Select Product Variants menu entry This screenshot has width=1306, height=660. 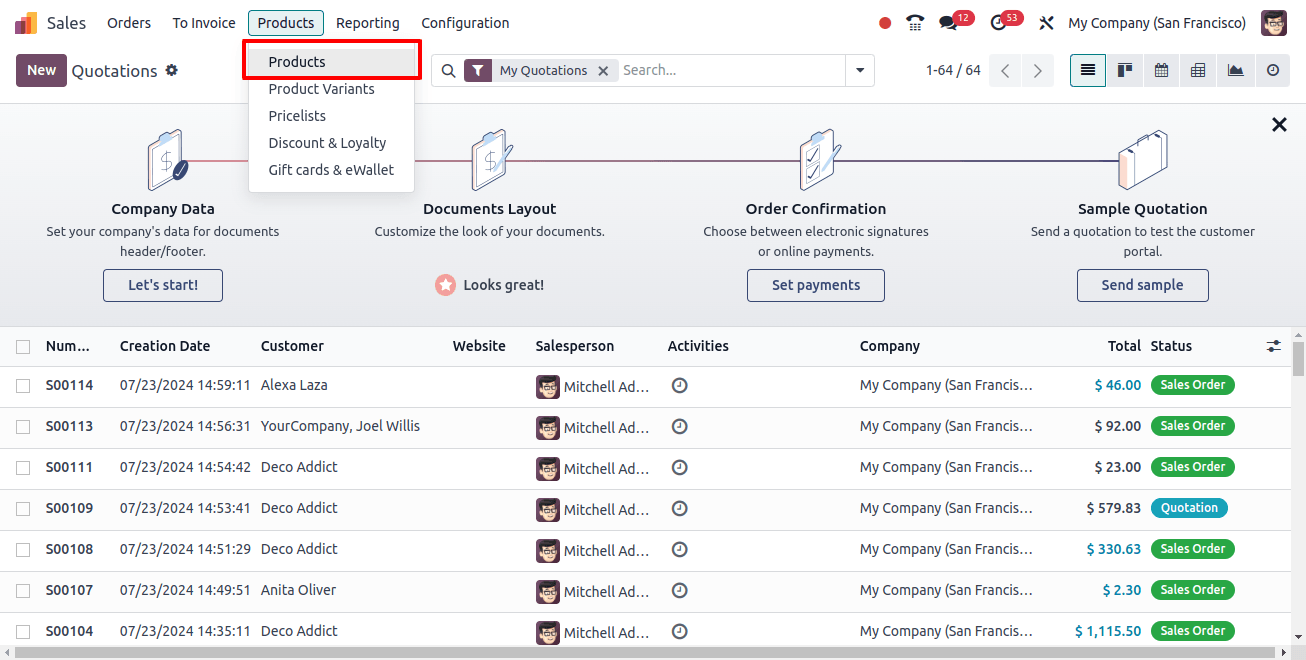pyautogui.click(x=331, y=89)
